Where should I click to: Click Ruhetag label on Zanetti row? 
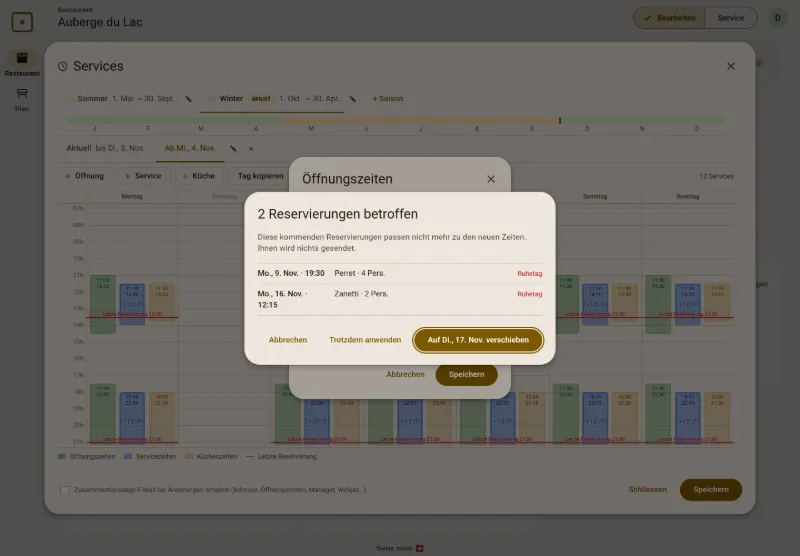pyautogui.click(x=530, y=294)
